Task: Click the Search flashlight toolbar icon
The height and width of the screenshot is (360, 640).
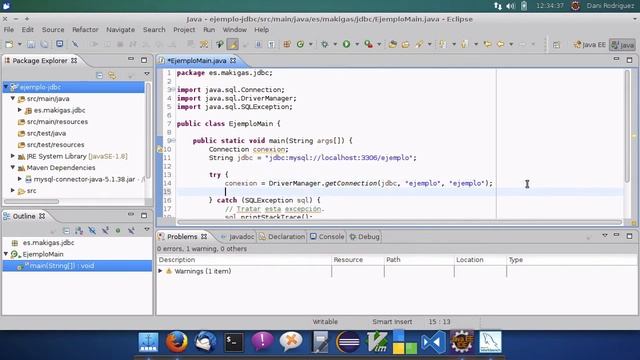Action: [x=419, y=44]
